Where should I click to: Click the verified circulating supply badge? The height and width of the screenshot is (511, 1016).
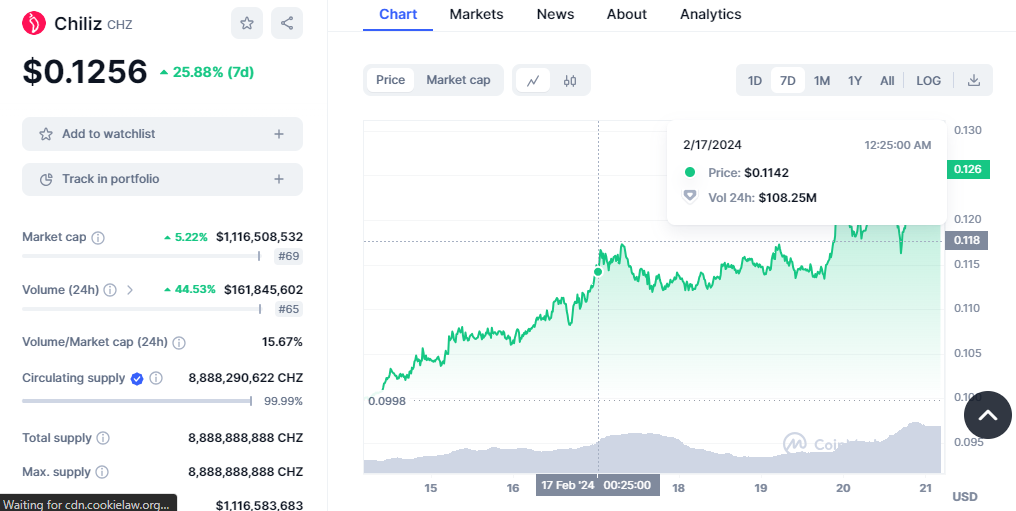pos(137,379)
